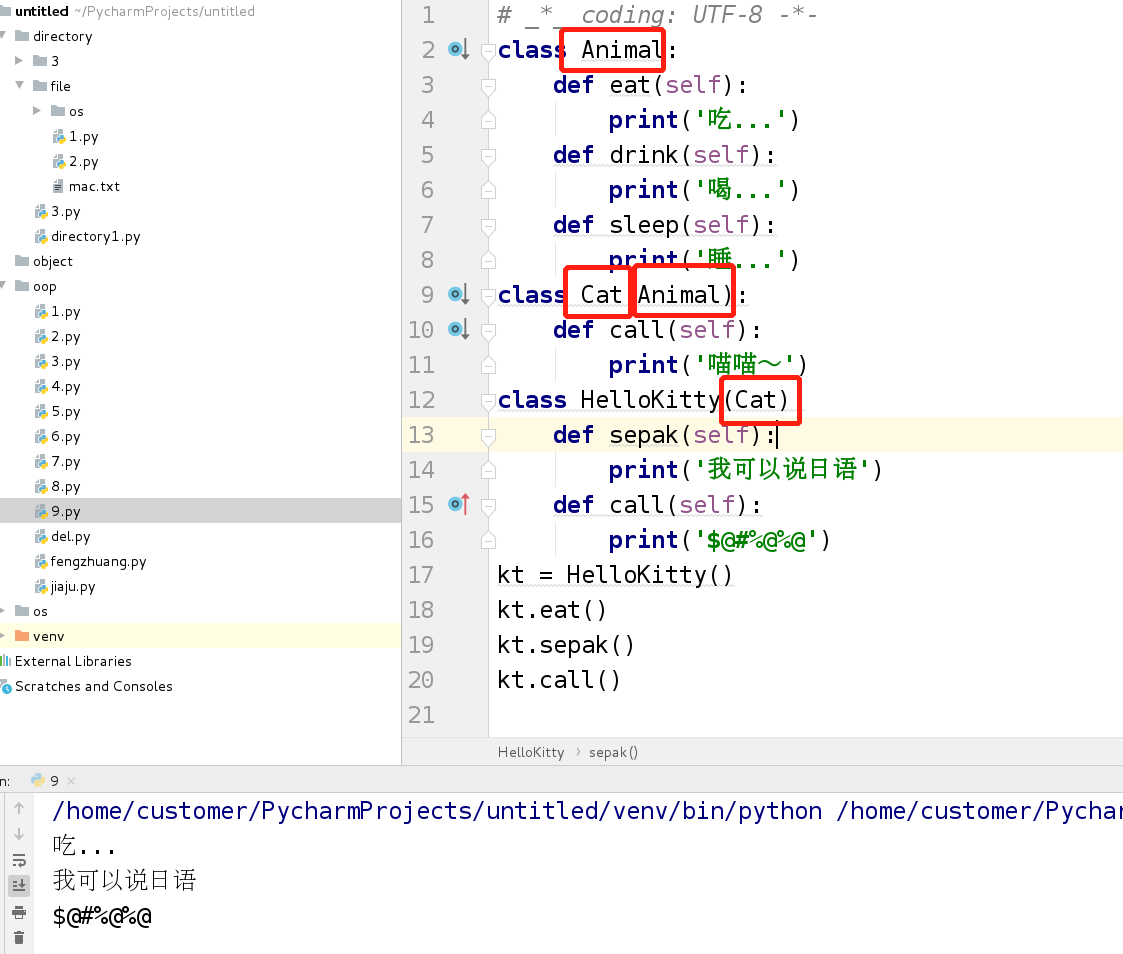Collapse the HelloKitty class fold on line 12
The width and height of the screenshot is (1123, 954).
[x=488, y=400]
